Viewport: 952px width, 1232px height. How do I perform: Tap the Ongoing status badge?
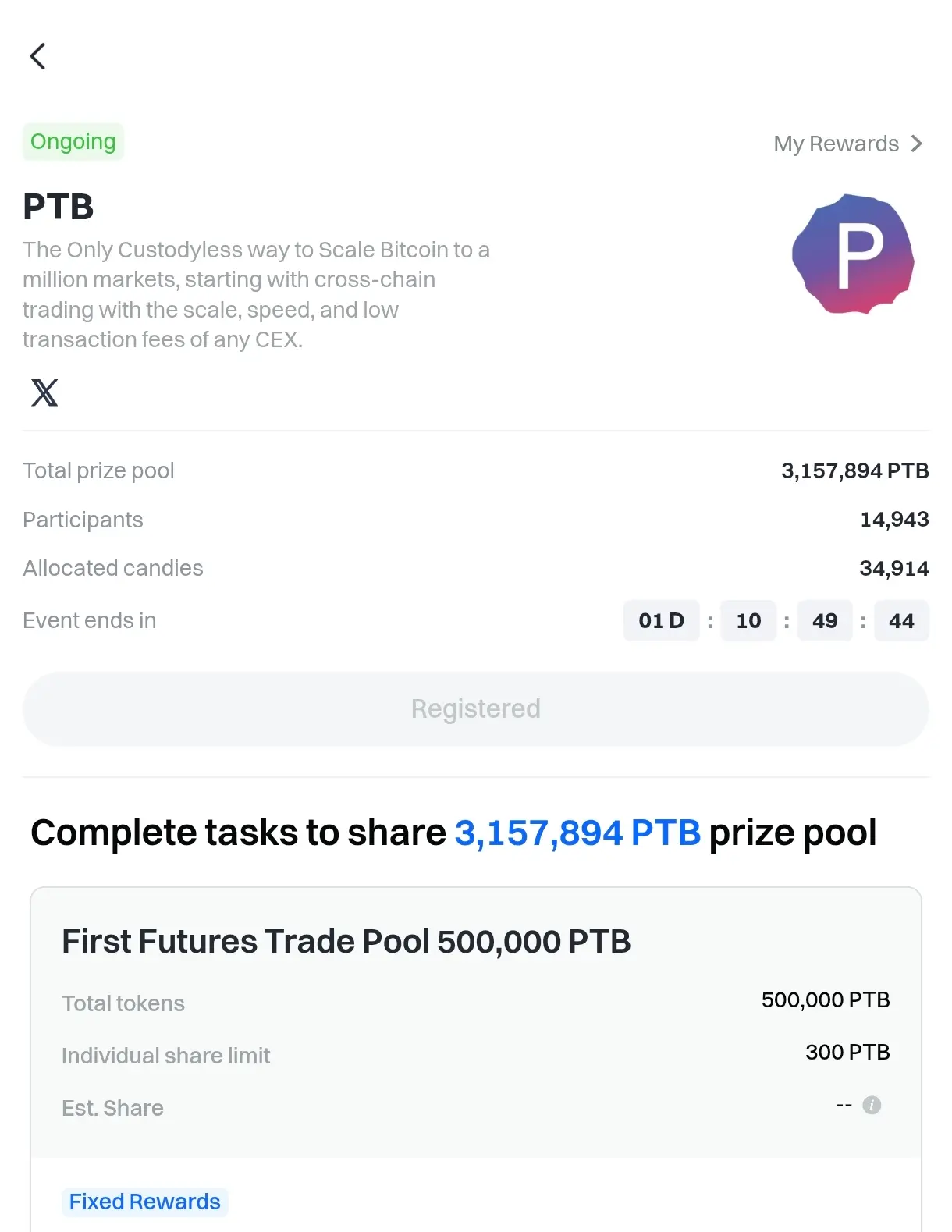click(73, 142)
